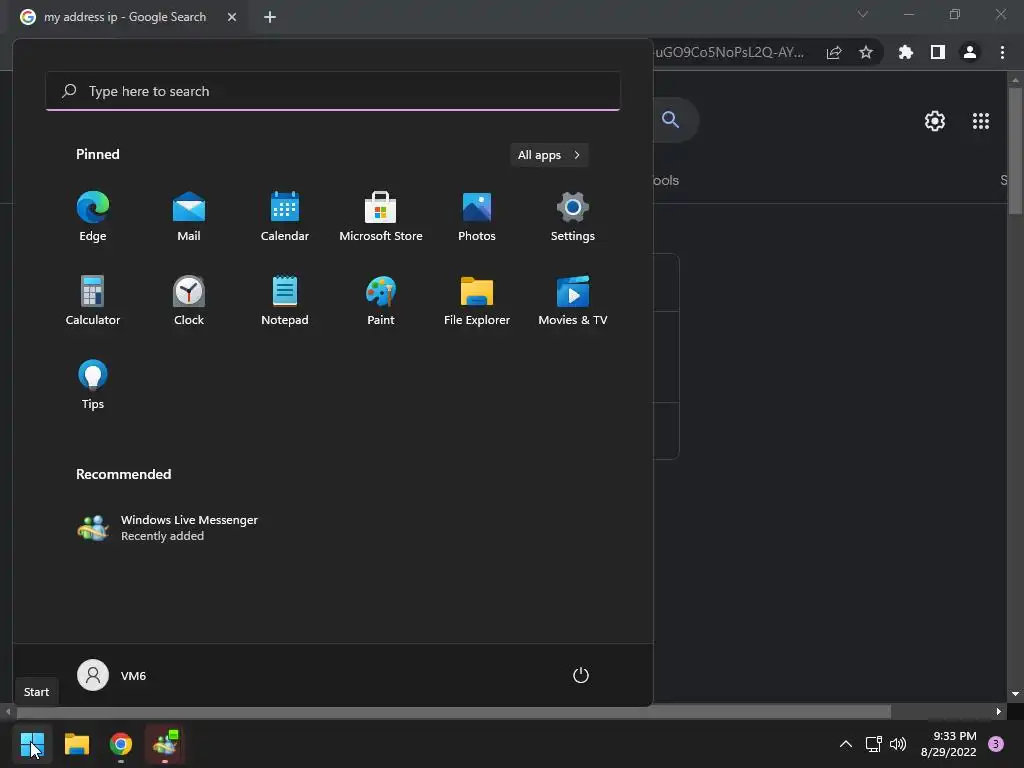1024x768 pixels.
Task: Open Microsoft Store
Action: pyautogui.click(x=381, y=217)
